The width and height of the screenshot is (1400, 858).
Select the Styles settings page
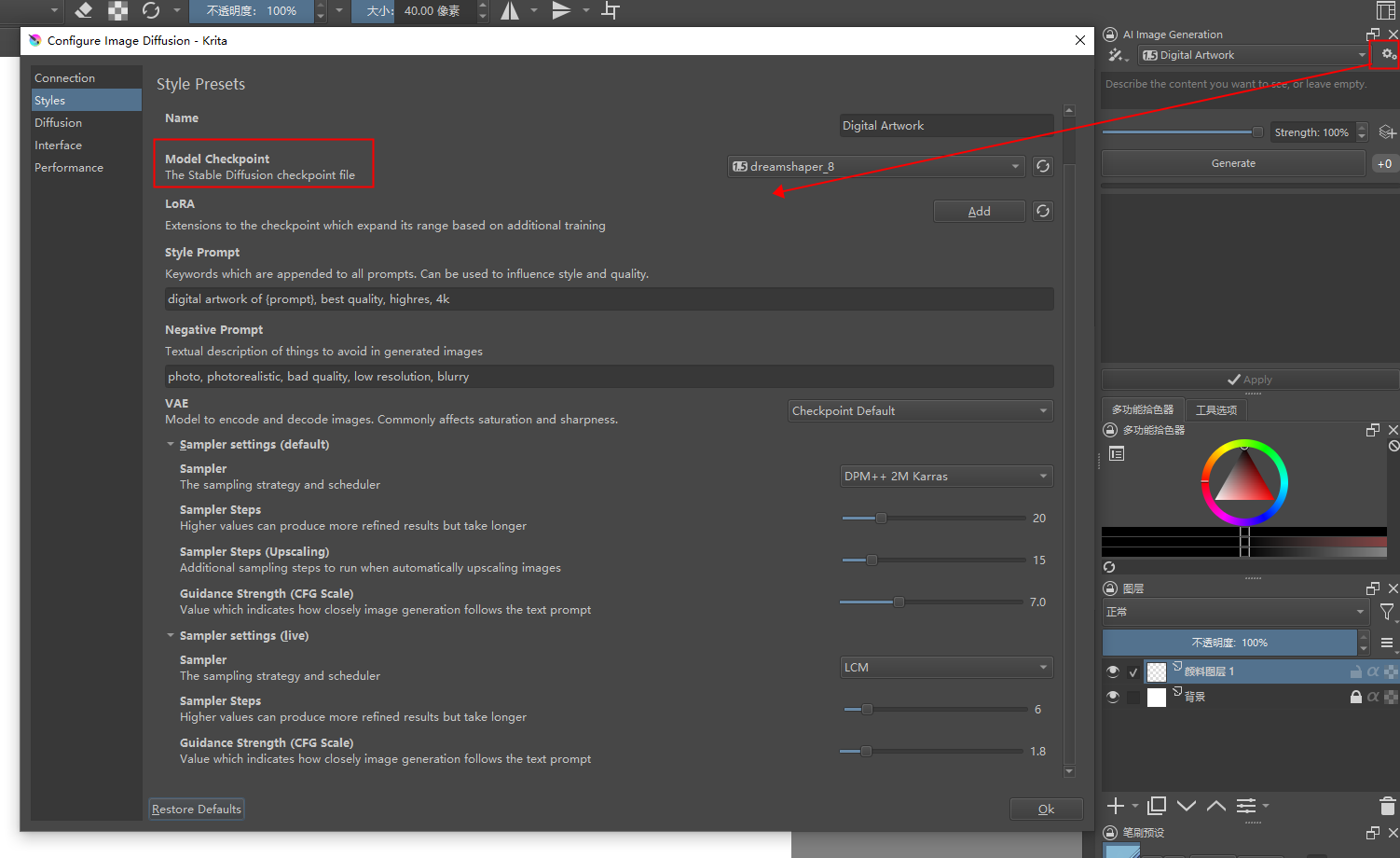click(86, 100)
